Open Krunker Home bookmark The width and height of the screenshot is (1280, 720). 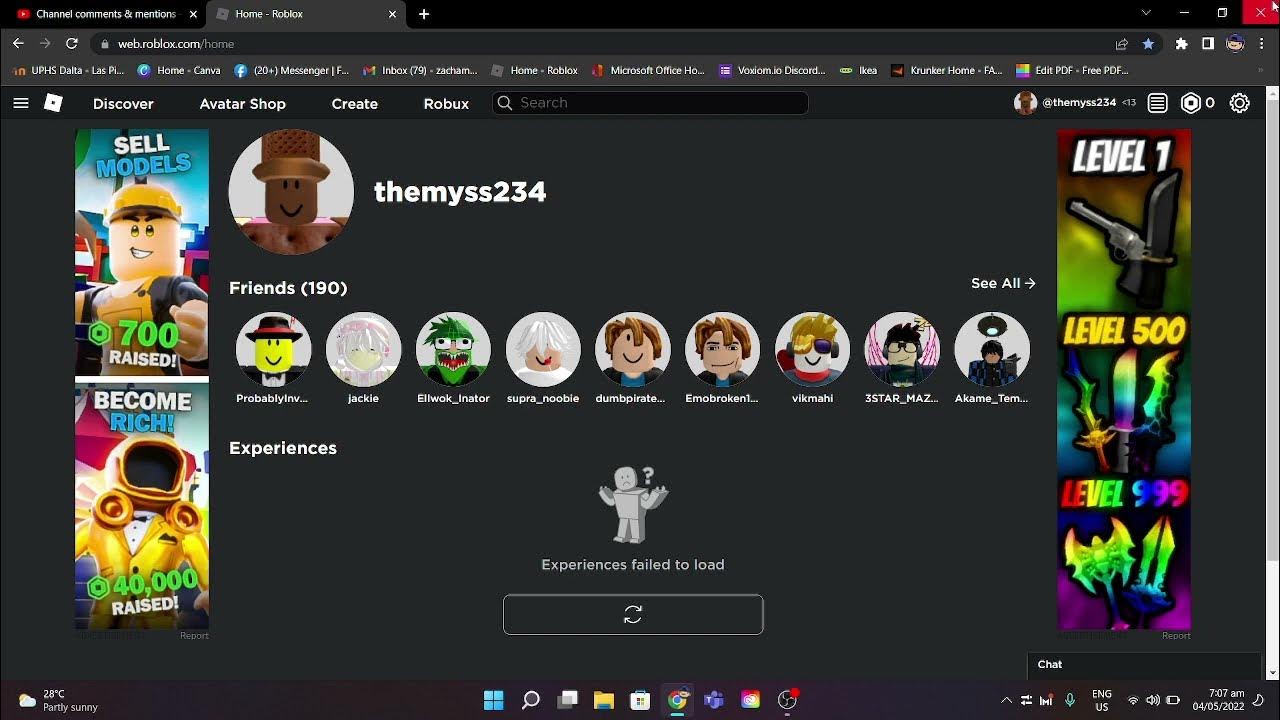point(946,71)
